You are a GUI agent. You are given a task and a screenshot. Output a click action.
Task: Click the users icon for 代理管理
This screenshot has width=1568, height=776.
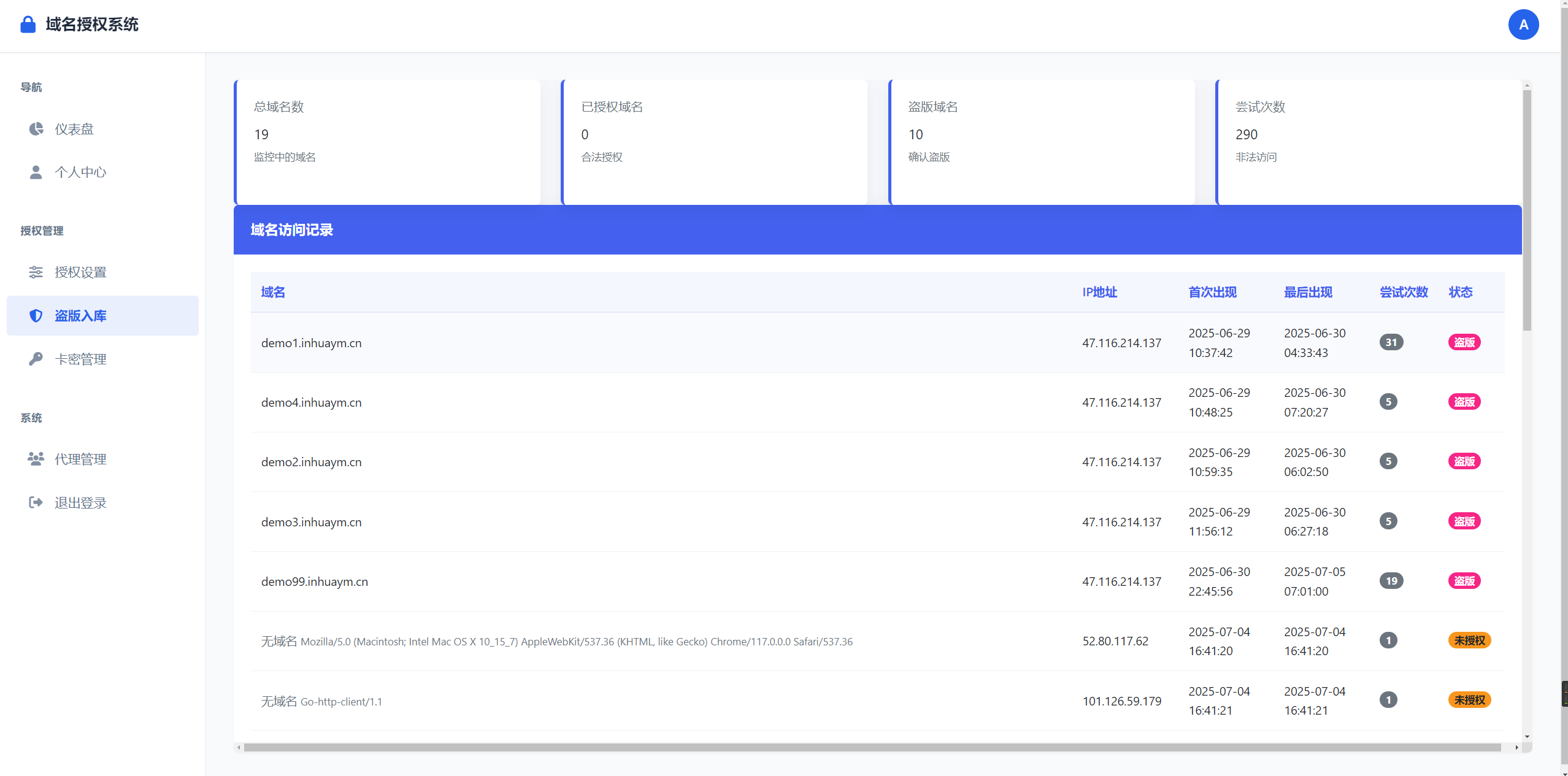pyautogui.click(x=36, y=459)
